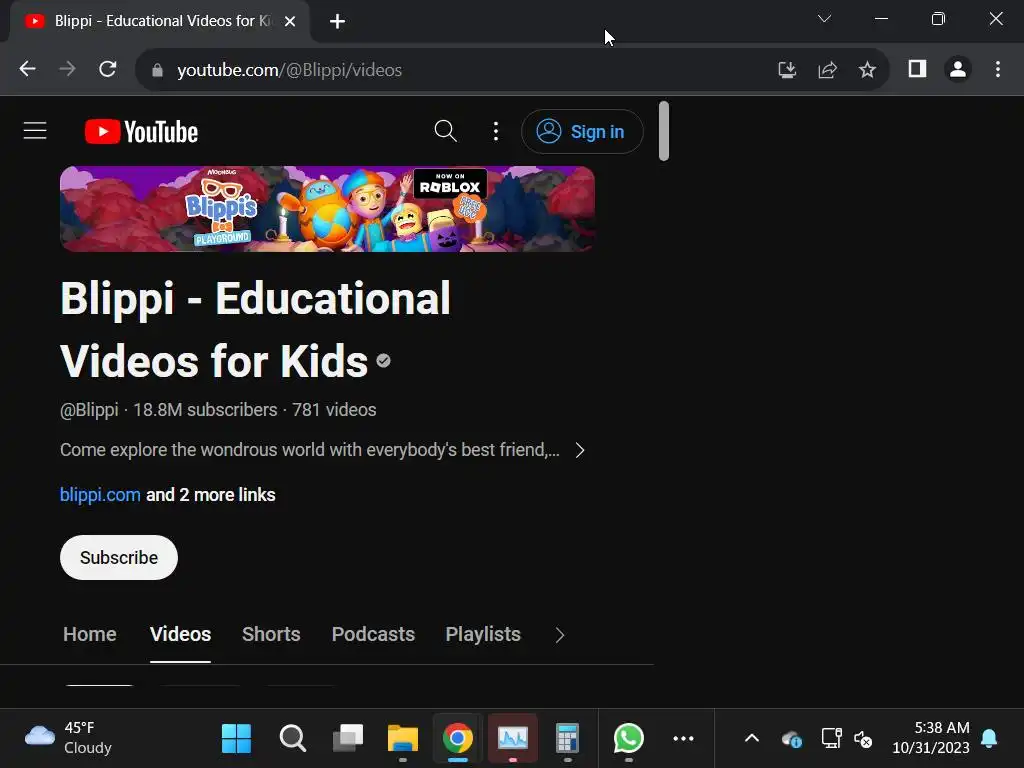This screenshot has height=768, width=1024.
Task: Install YouTube app icon in address bar
Action: coord(787,70)
